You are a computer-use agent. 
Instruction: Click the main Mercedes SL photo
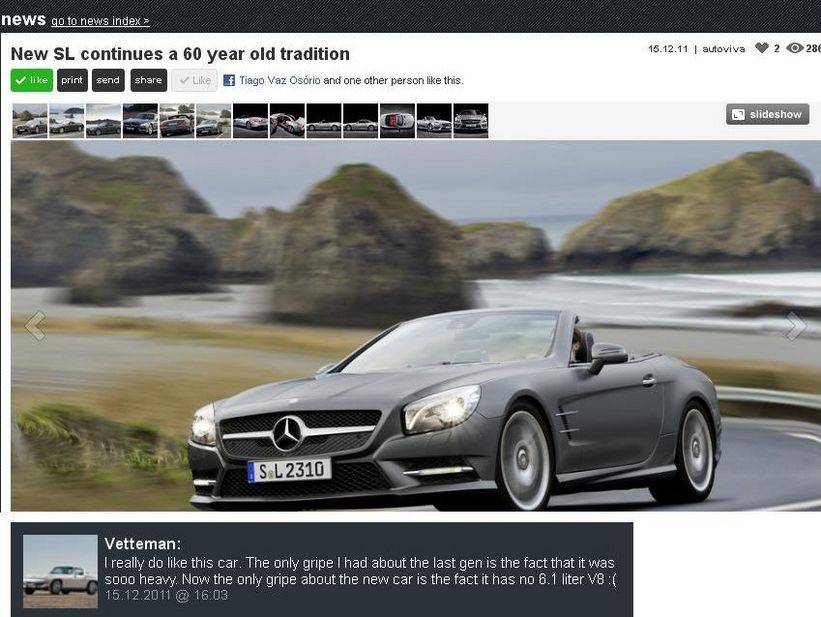click(x=416, y=326)
